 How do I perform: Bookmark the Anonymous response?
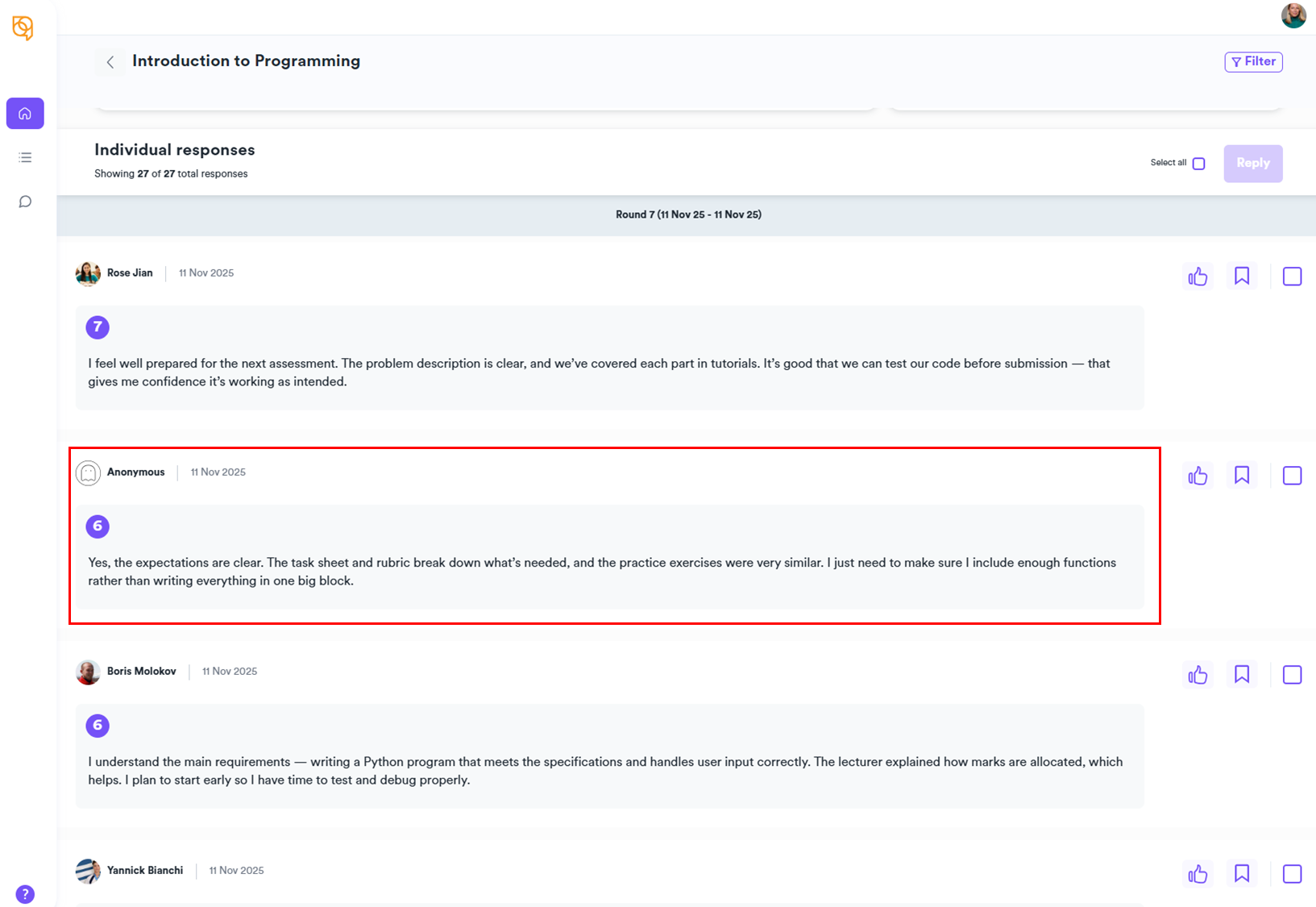tap(1241, 476)
